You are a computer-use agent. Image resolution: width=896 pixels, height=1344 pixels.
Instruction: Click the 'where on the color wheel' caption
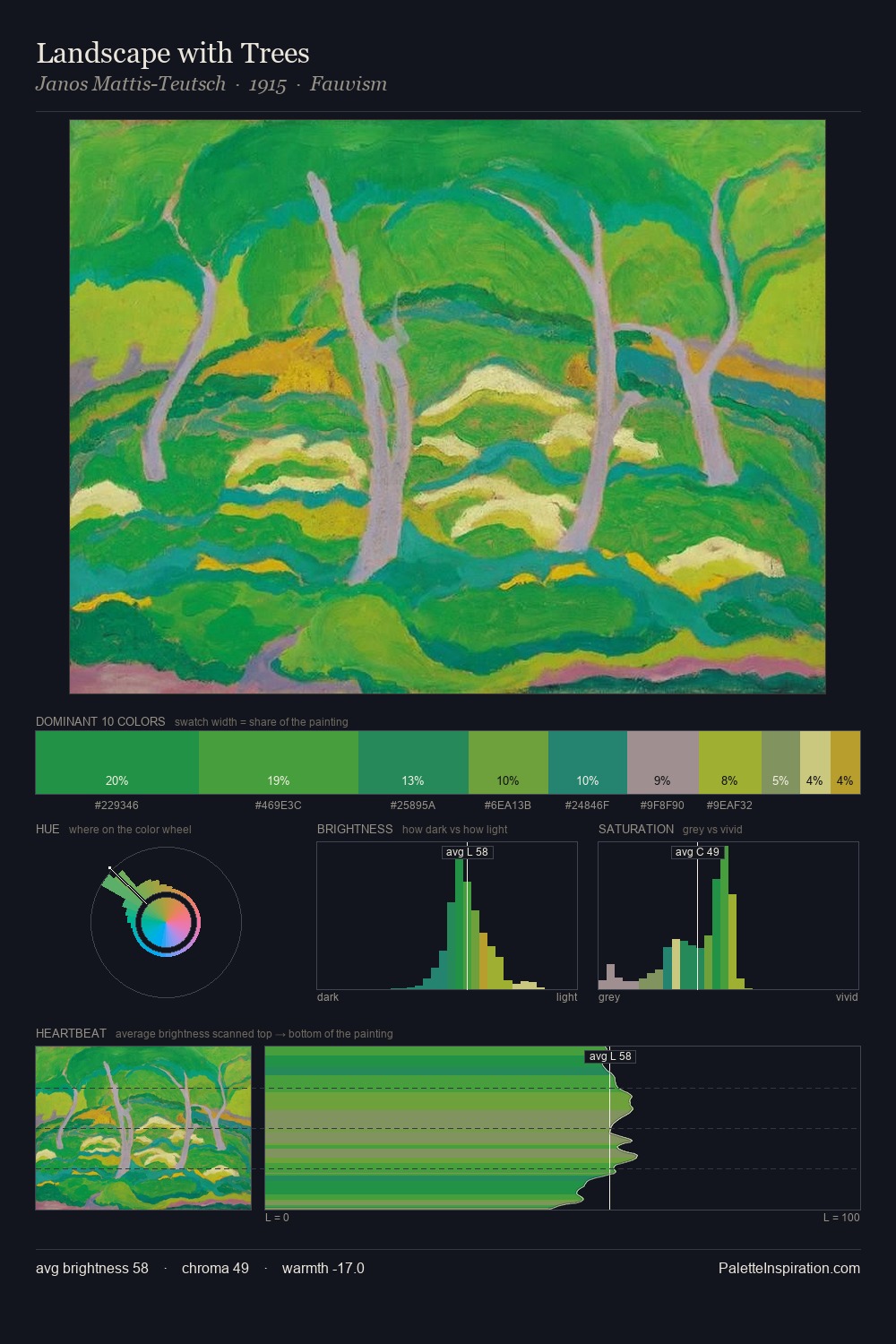pyautogui.click(x=130, y=830)
